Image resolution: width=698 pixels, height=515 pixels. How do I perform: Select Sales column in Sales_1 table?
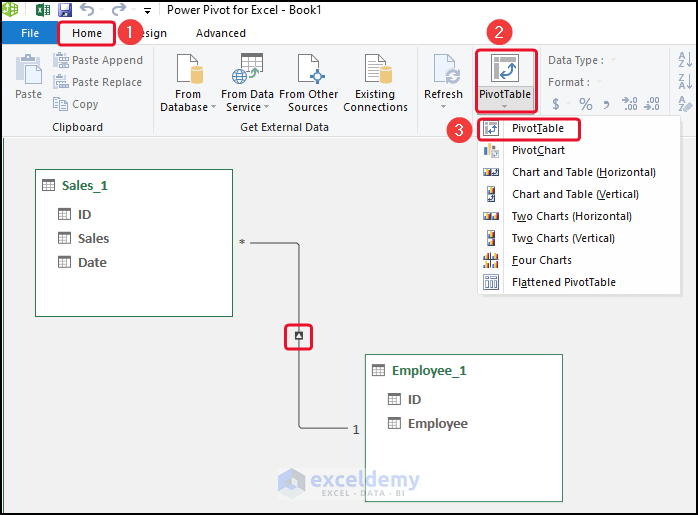83,239
